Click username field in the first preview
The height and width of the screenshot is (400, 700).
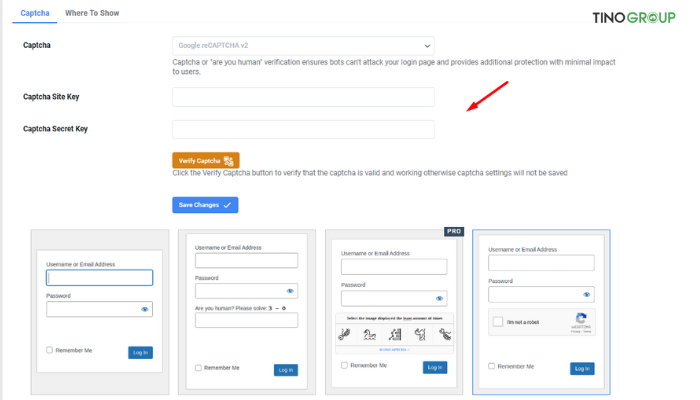tap(100, 278)
